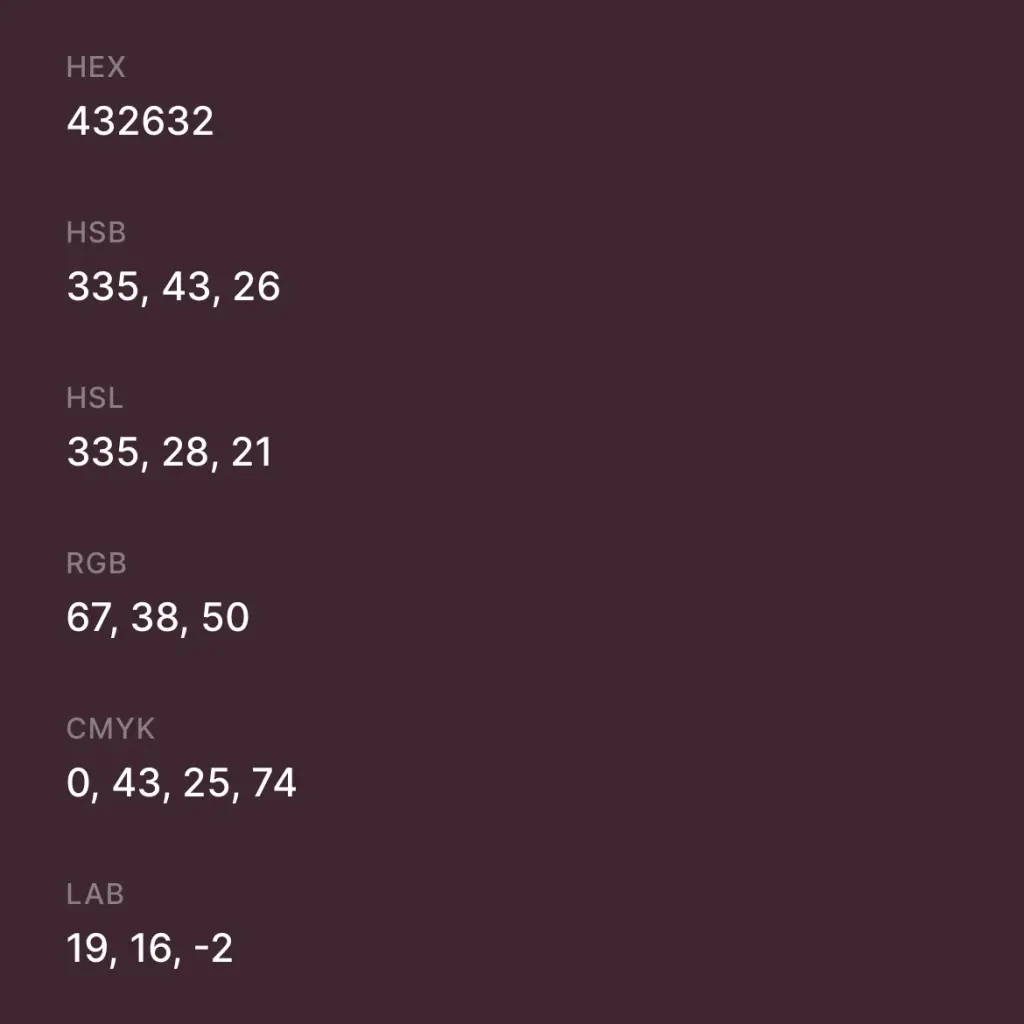Viewport: 1024px width, 1024px height.
Task: Click the black component 74 in CMYK
Action: point(274,782)
